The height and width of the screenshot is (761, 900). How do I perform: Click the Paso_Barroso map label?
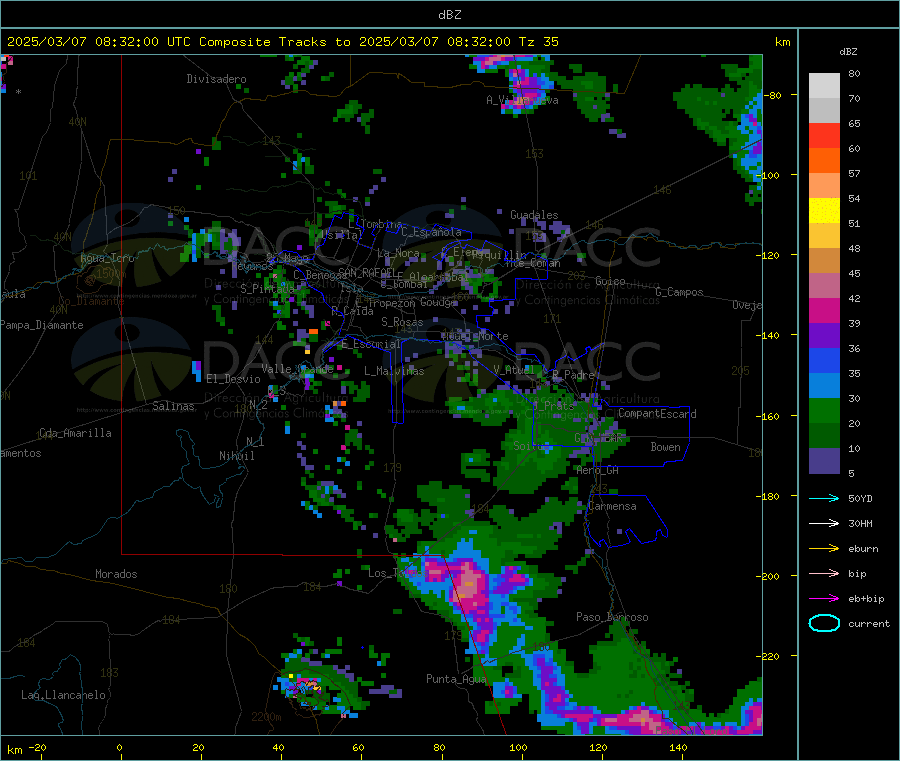(x=612, y=617)
